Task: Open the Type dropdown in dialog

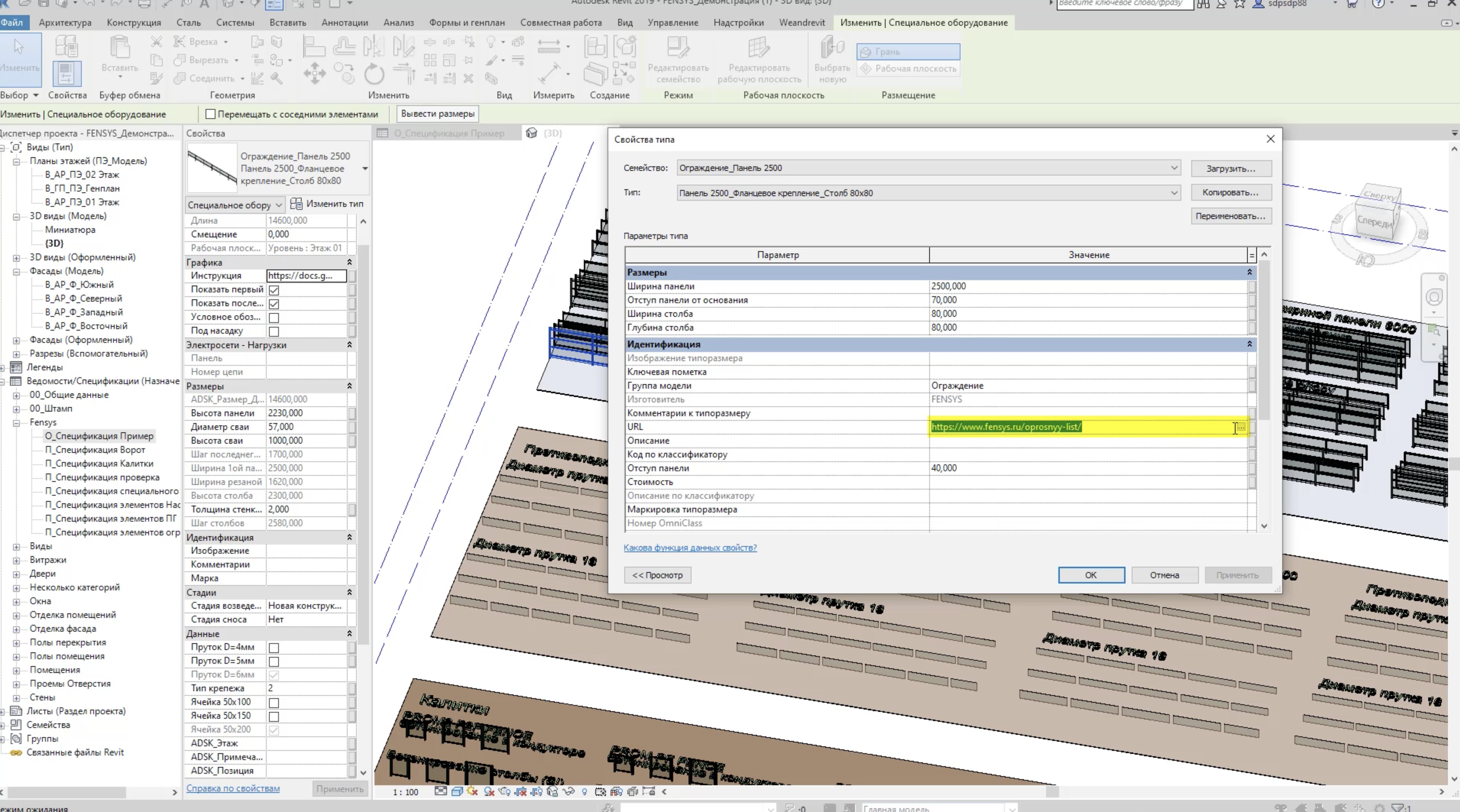Action: [x=1174, y=193]
